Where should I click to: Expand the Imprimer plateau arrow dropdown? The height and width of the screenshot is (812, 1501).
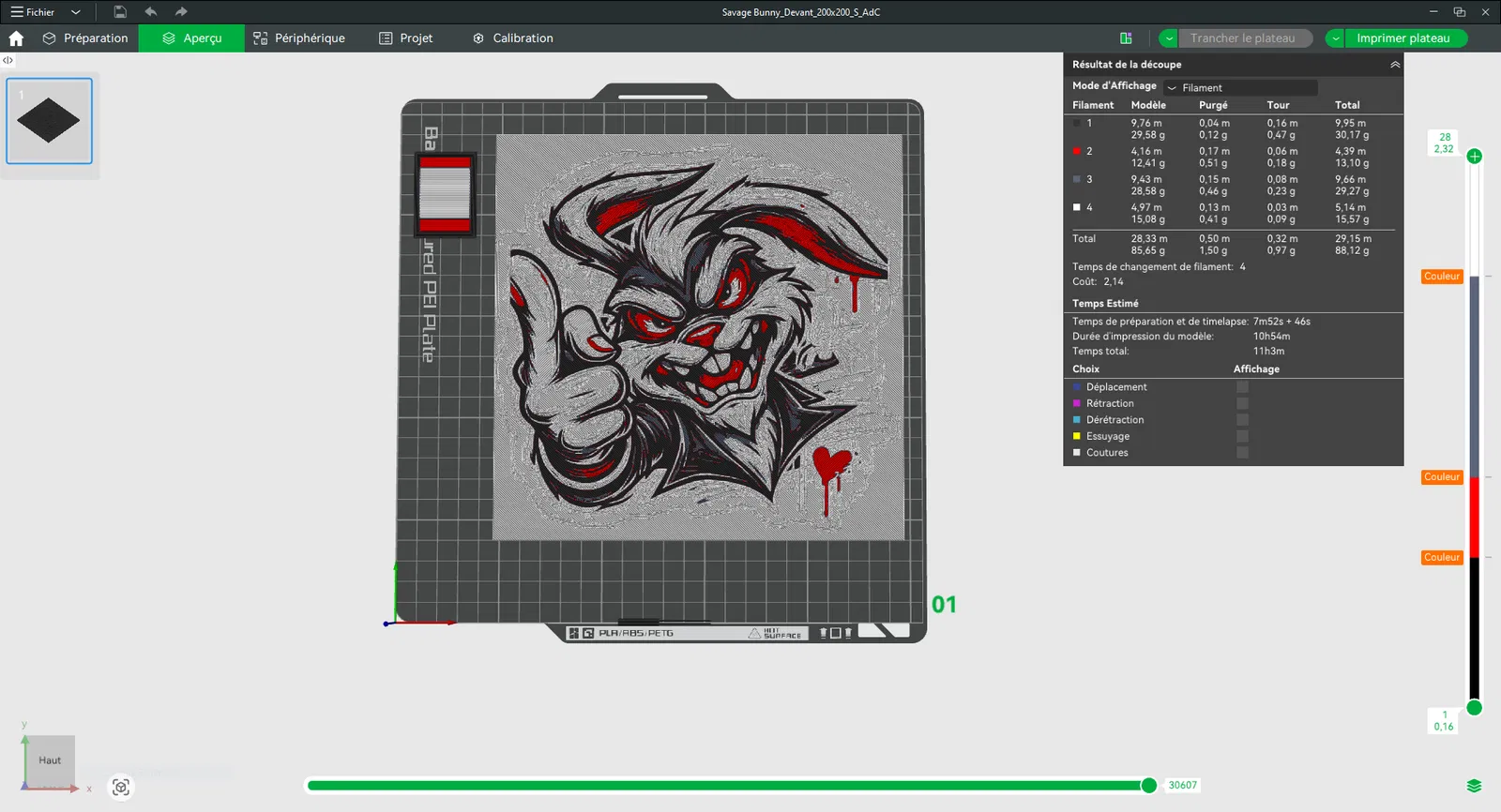pyautogui.click(x=1335, y=38)
